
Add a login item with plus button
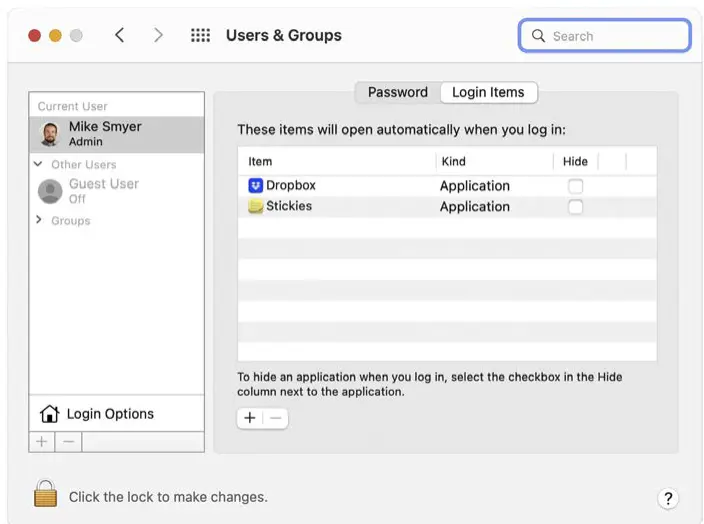click(x=250, y=418)
